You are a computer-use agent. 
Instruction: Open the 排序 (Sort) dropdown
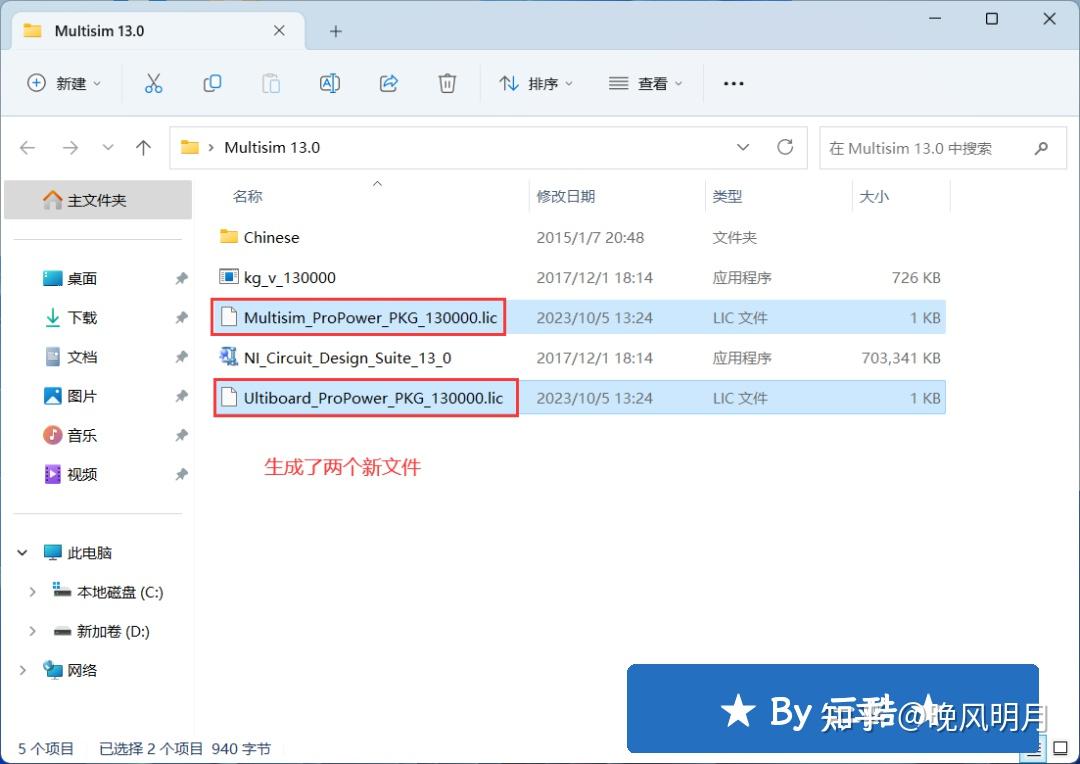pos(536,83)
